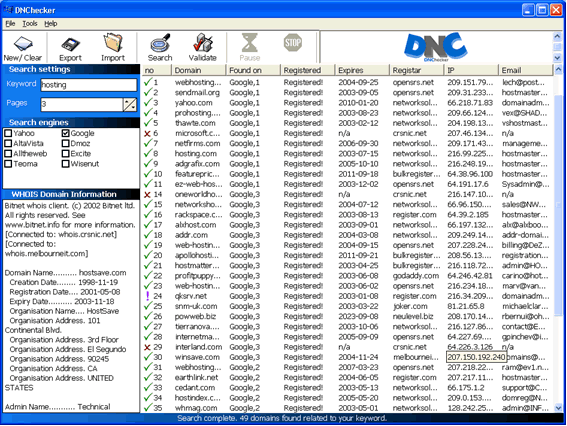Enable the Teoma checkbox
Screen dimensions: 567x426
pyautogui.click(x=8, y=163)
